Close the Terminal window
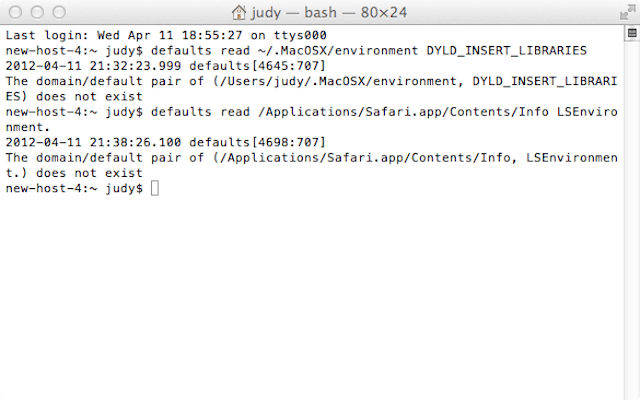Screen dimensions: 640x400 pos(16,12)
